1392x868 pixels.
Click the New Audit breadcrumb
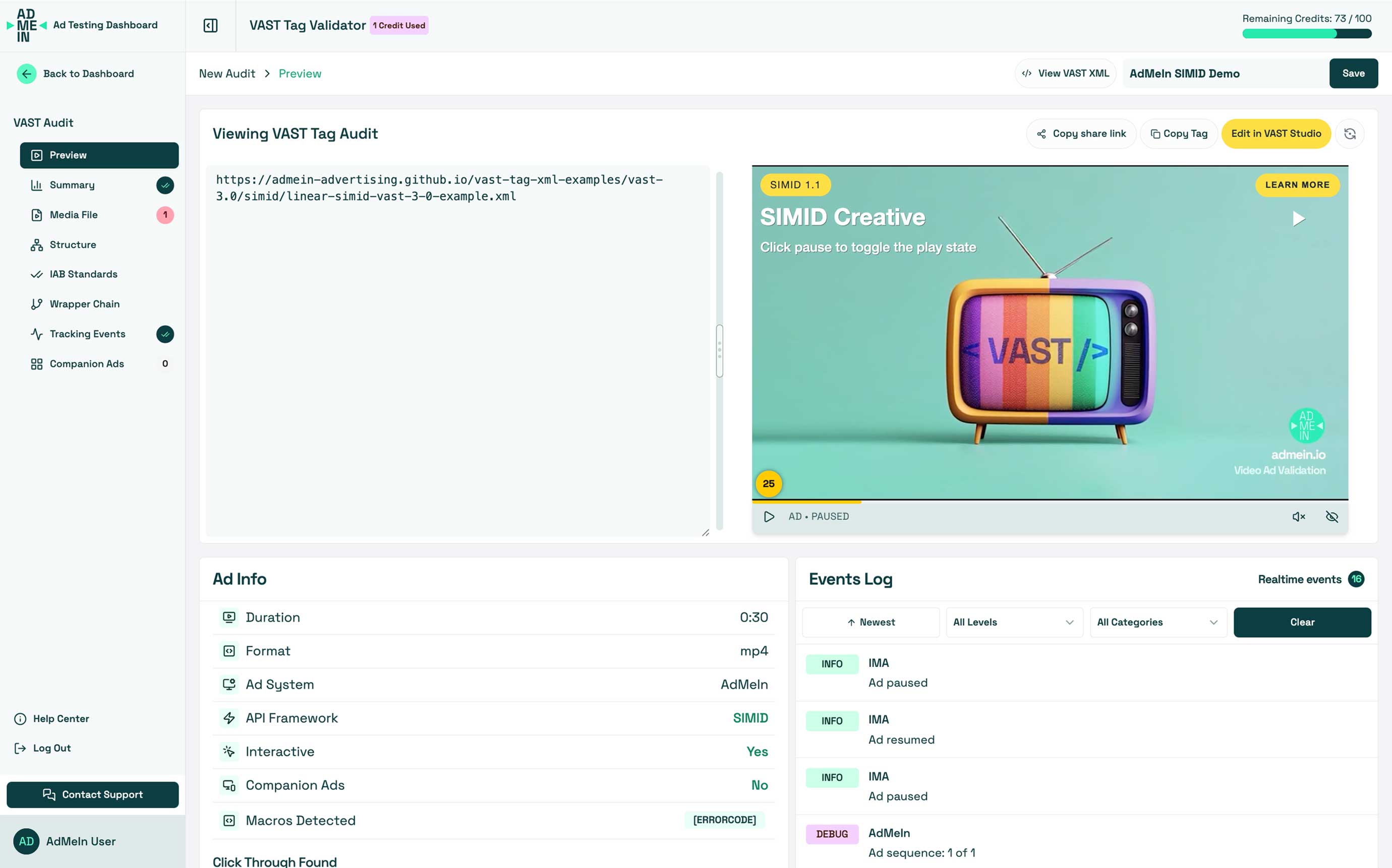[x=227, y=74]
